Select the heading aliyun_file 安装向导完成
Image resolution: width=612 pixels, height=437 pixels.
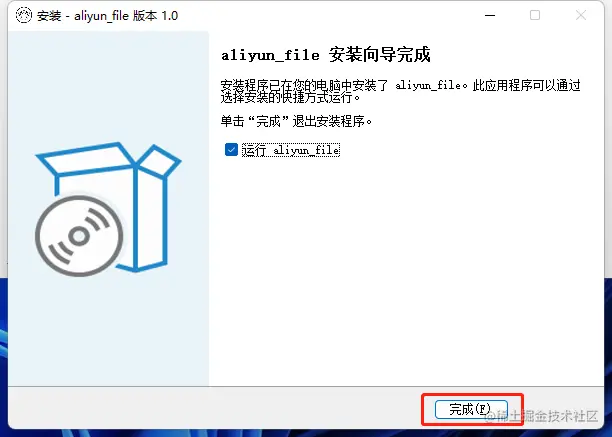pyautogui.click(x=326, y=55)
